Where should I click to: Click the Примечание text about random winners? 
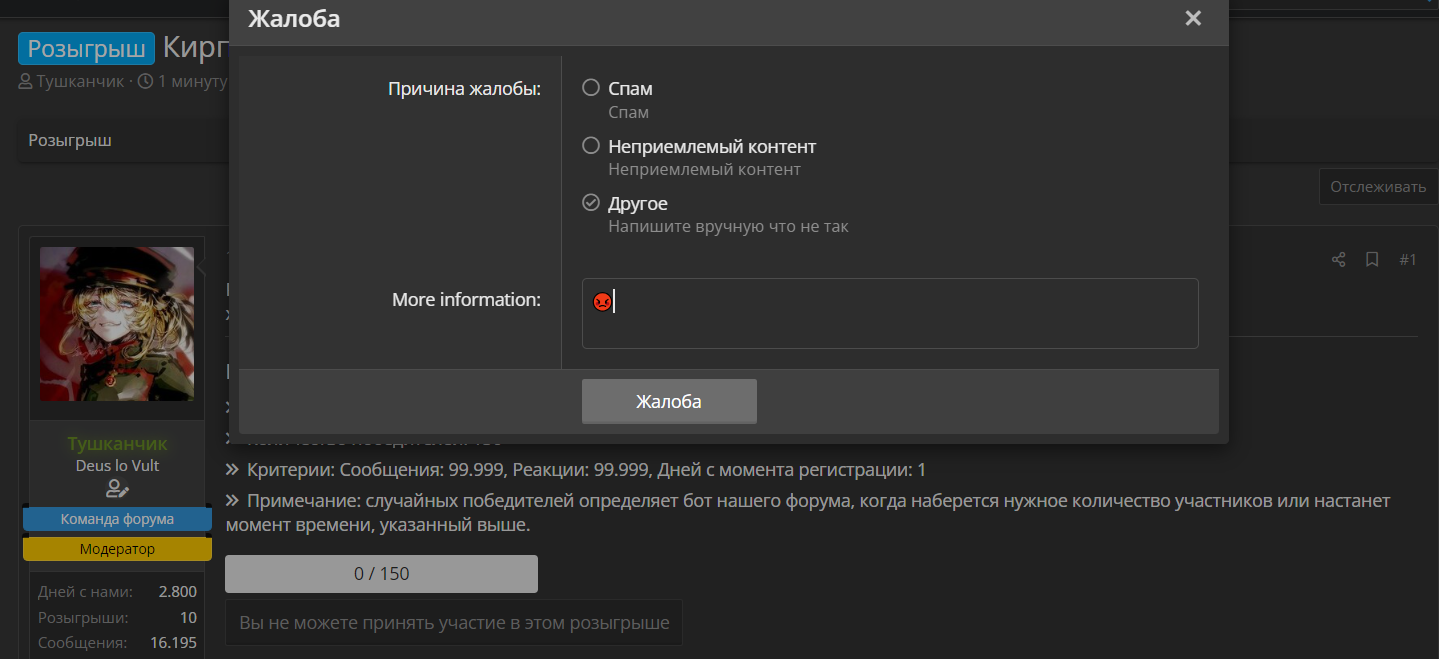(808, 512)
